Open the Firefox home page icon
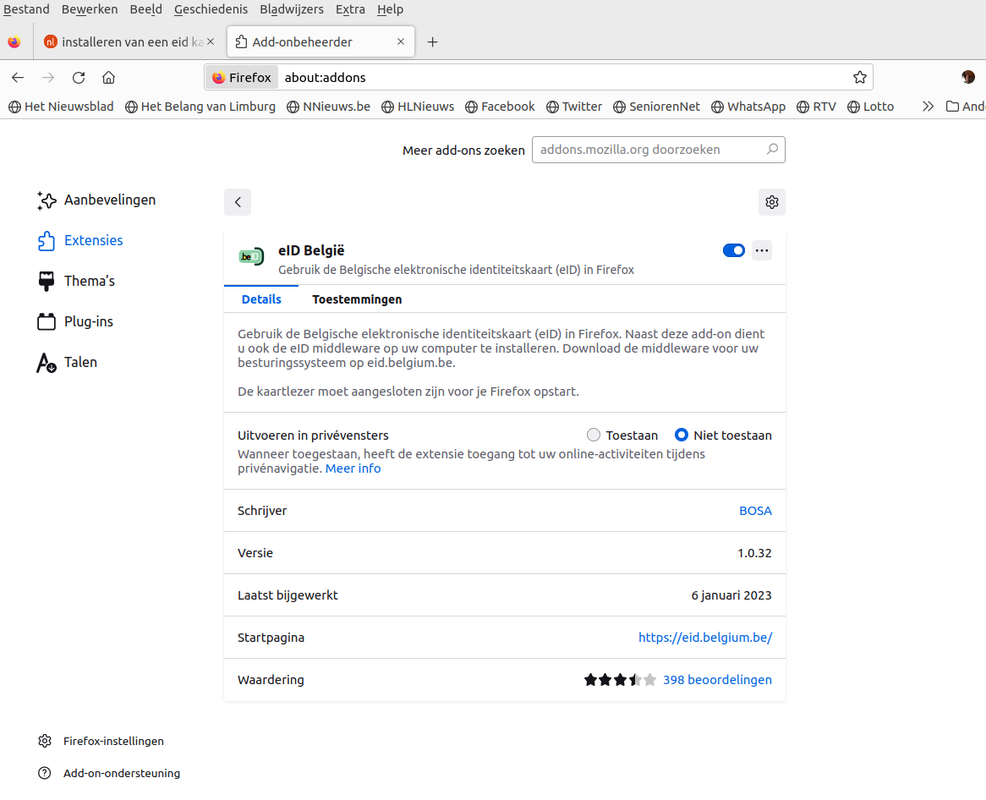Viewport: 986px width, 800px height. (109, 77)
